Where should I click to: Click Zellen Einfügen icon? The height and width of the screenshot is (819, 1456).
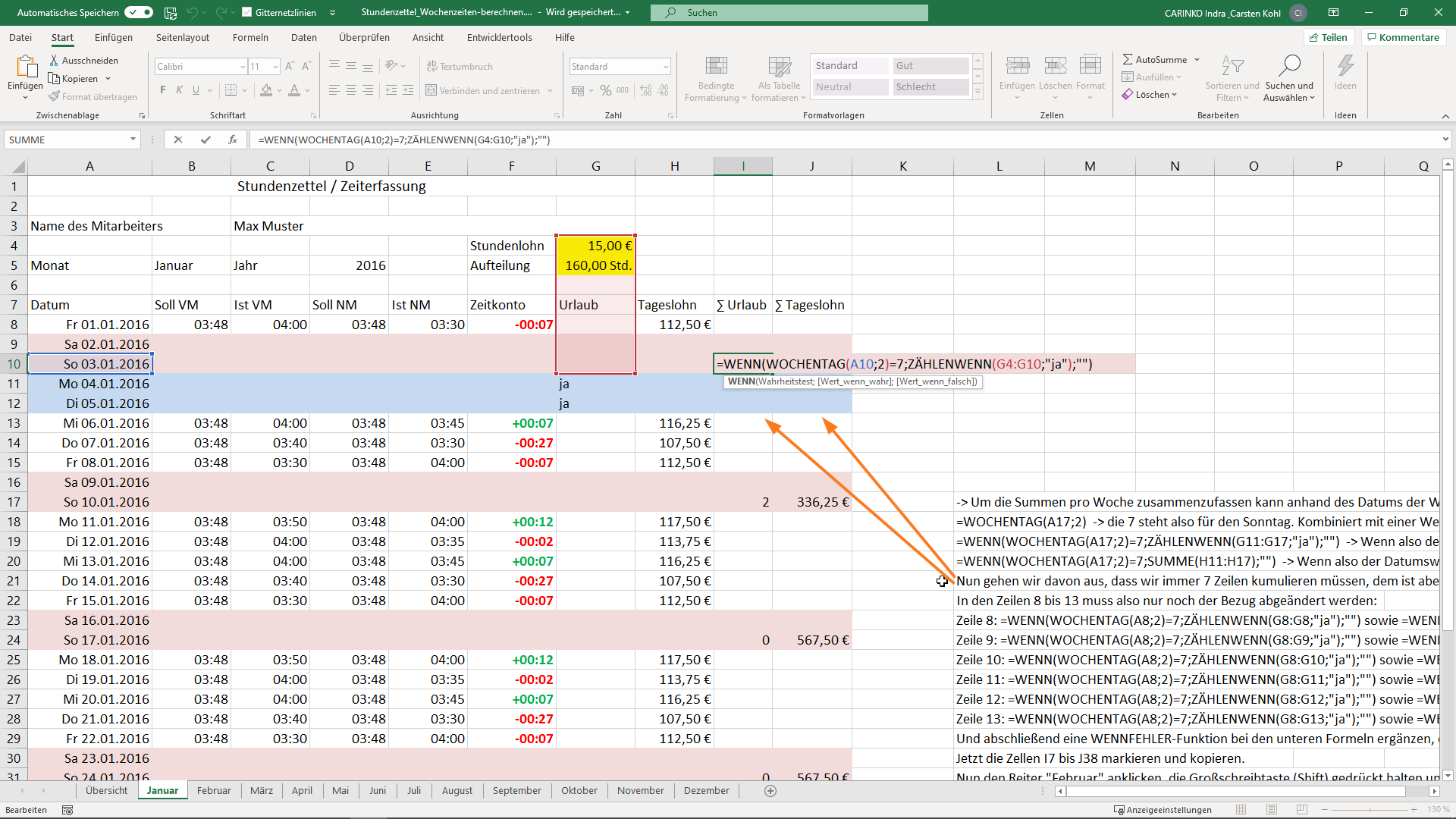coord(1017,66)
